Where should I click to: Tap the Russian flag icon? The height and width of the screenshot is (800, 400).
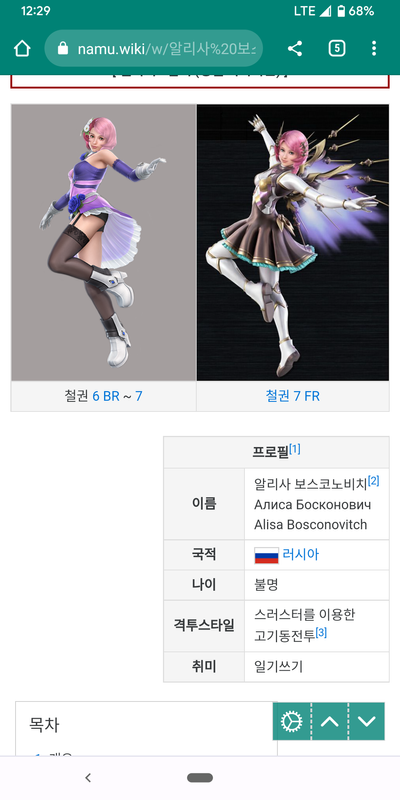tap(266, 555)
